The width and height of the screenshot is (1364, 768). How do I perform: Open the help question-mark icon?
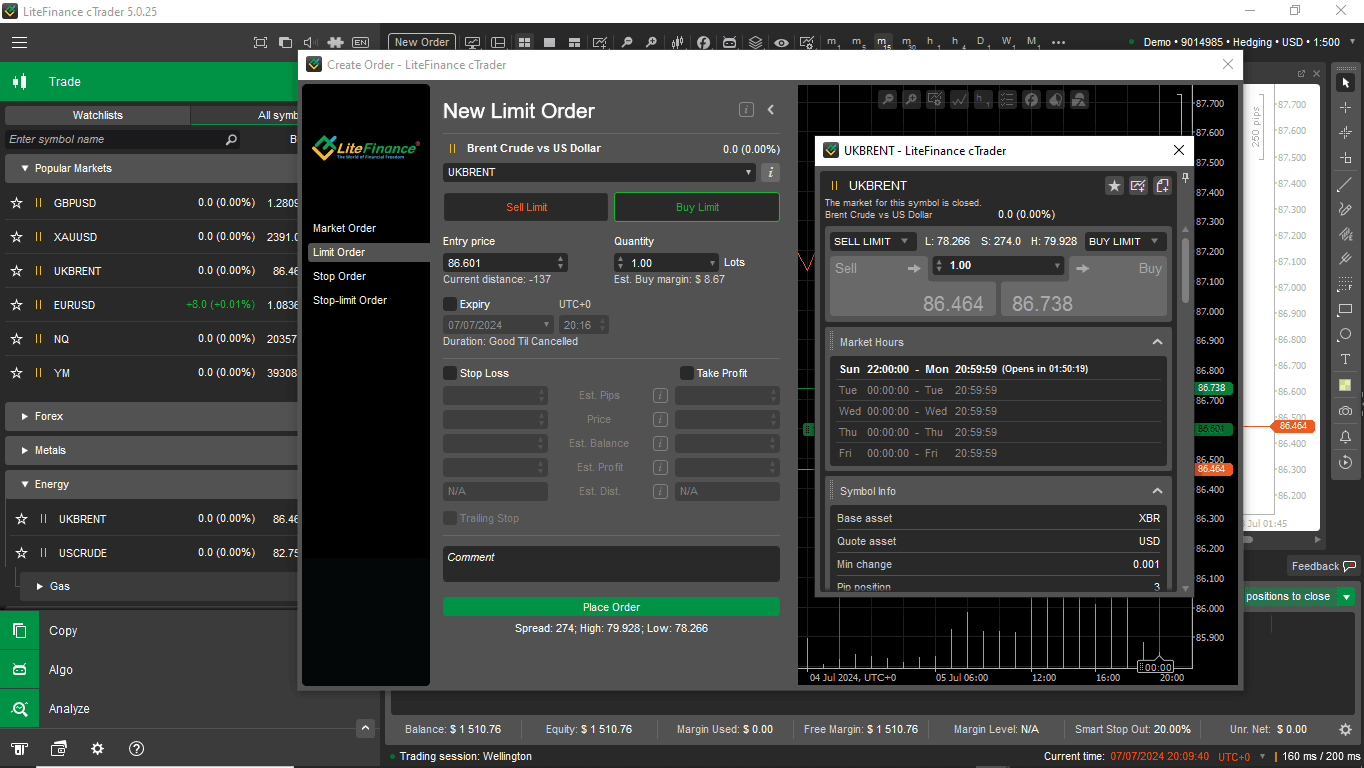(x=137, y=748)
